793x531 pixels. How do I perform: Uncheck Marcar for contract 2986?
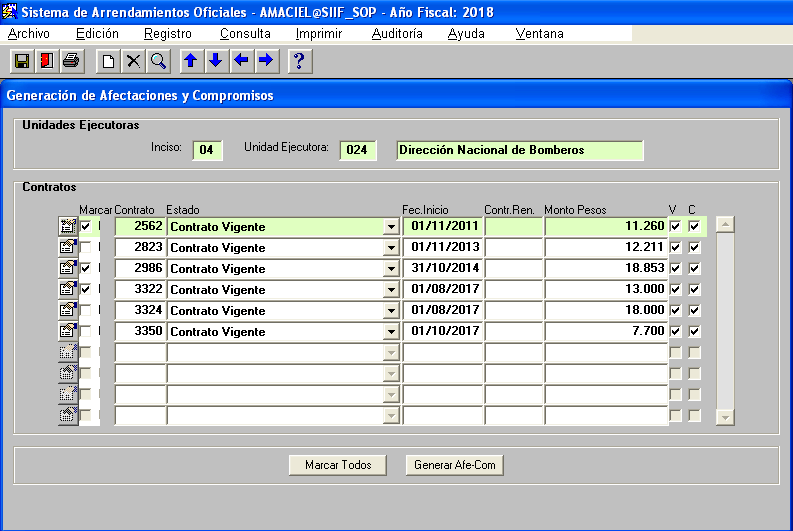click(85, 268)
